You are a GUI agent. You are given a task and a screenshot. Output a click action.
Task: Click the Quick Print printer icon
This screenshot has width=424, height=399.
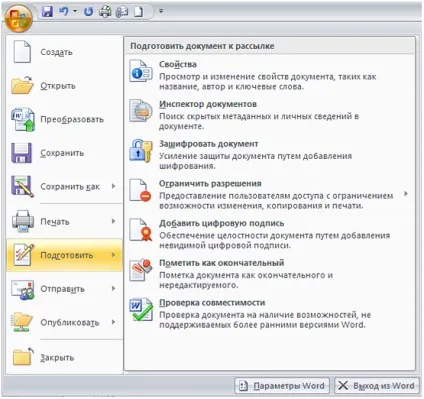(x=105, y=12)
